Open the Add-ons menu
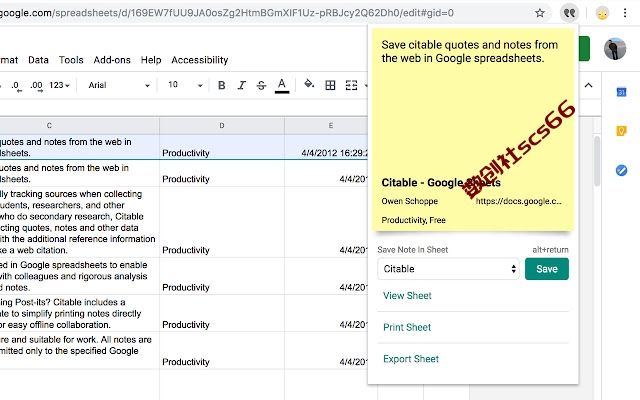Screen dimensions: 640x400 pyautogui.click(x=112, y=60)
